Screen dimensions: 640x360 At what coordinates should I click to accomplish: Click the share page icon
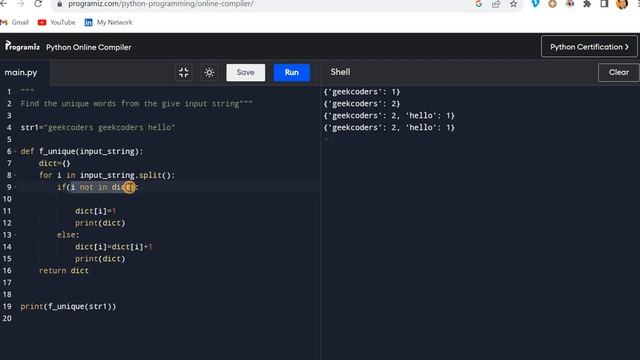click(x=496, y=4)
